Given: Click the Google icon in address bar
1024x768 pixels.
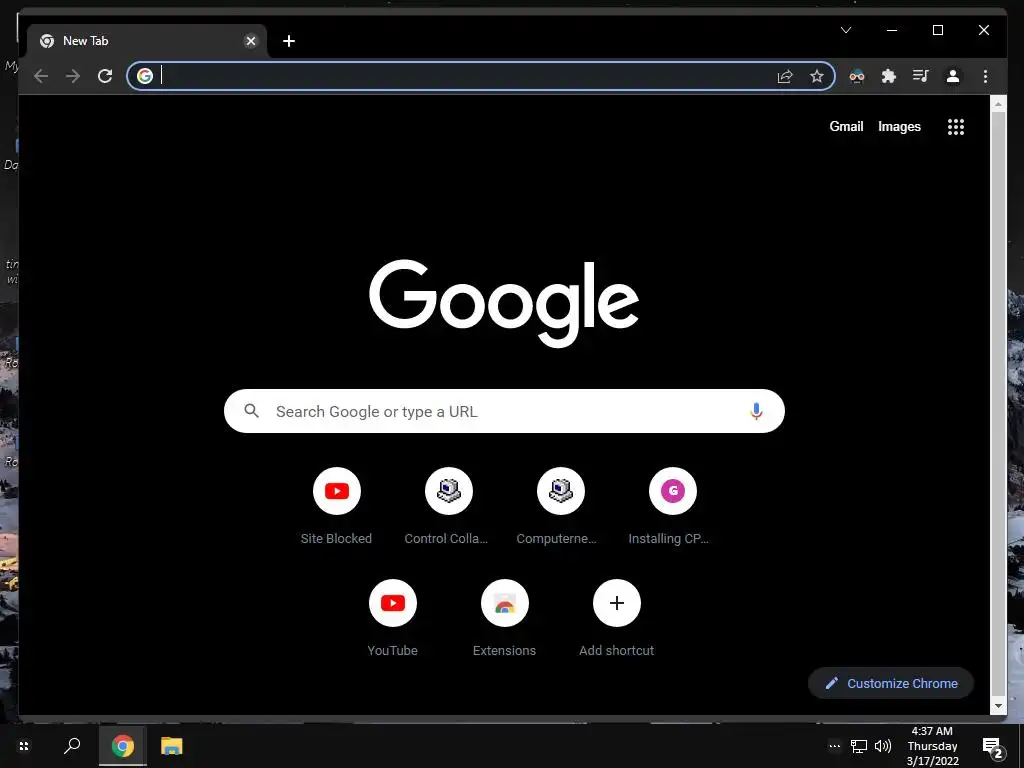Looking at the screenshot, I should [145, 76].
